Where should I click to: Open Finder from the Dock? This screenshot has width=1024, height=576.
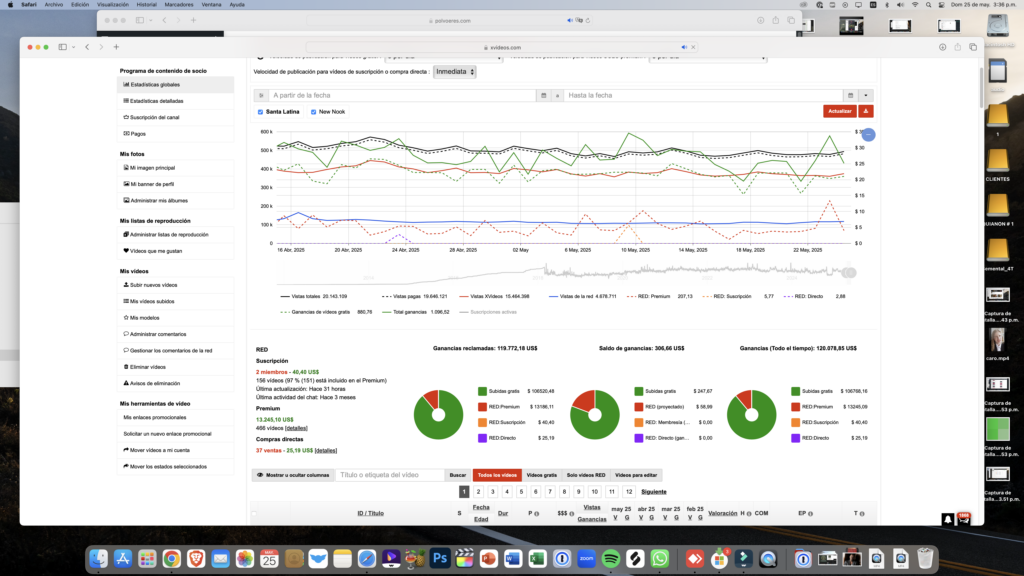click(99, 558)
